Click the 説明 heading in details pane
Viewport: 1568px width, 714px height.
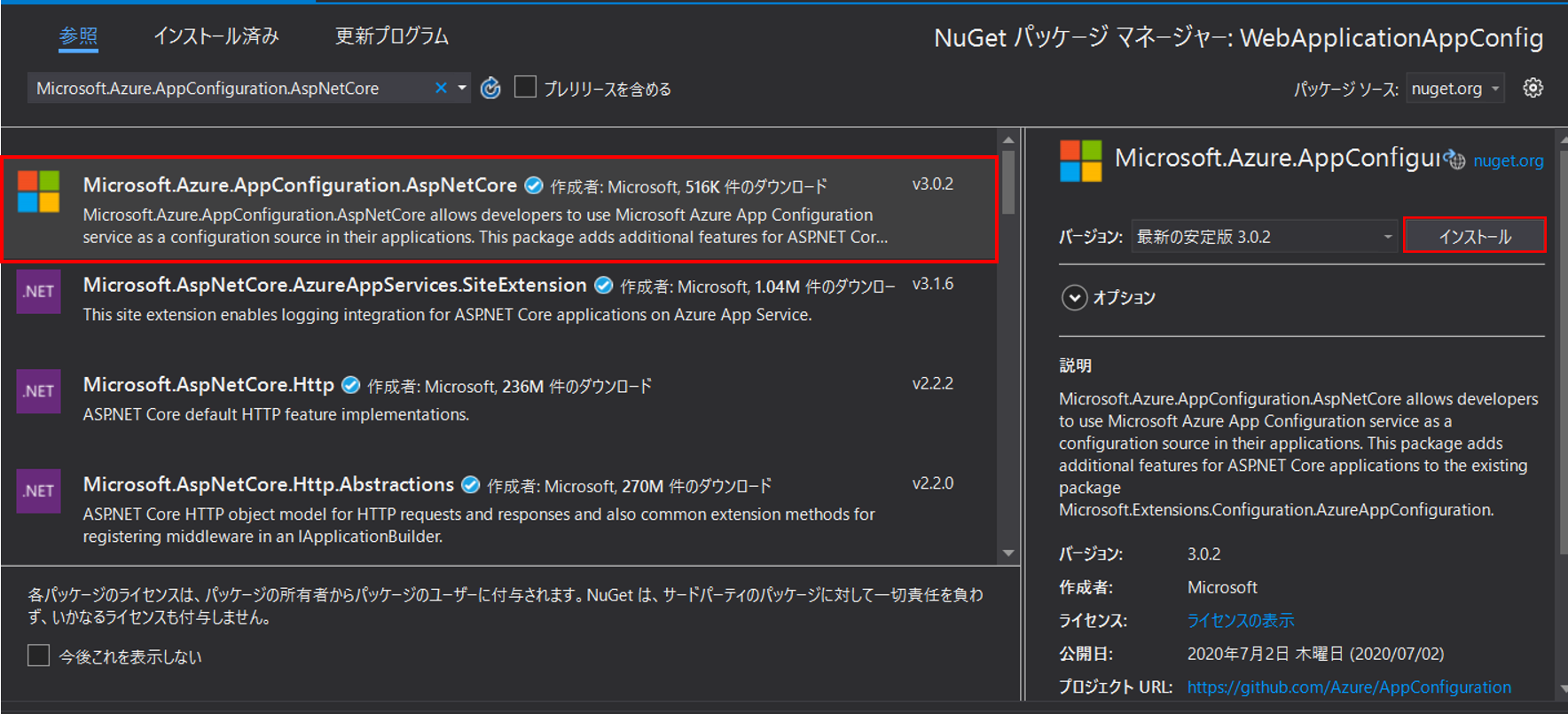[x=1075, y=365]
